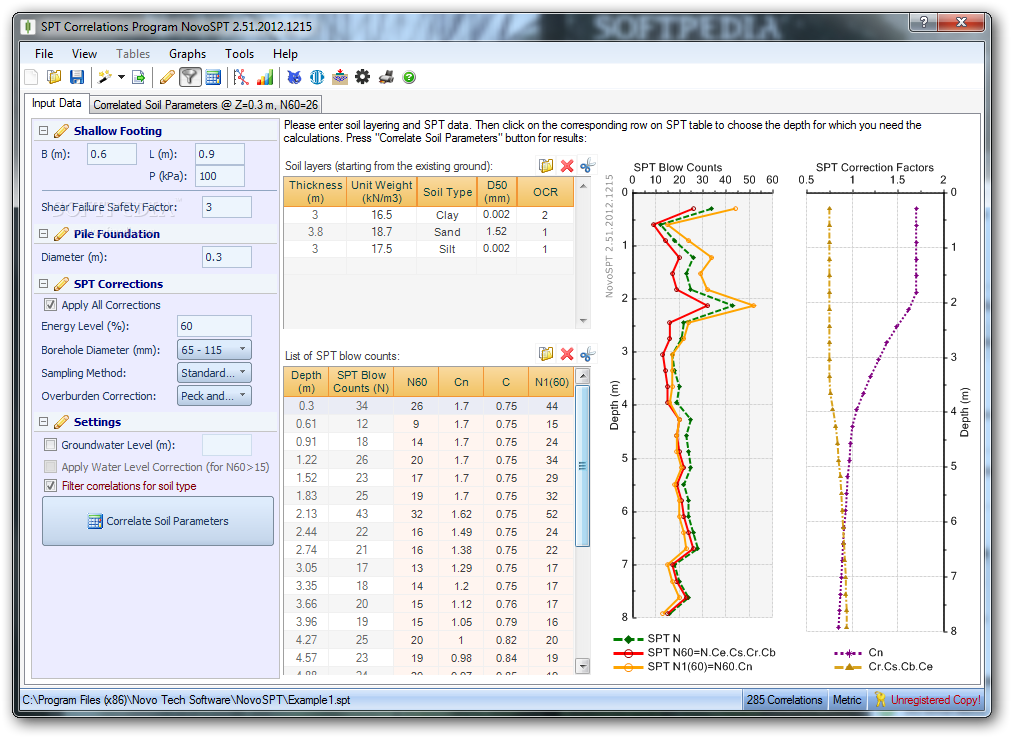
Task: Click the key icon in status bar
Action: click(x=880, y=699)
